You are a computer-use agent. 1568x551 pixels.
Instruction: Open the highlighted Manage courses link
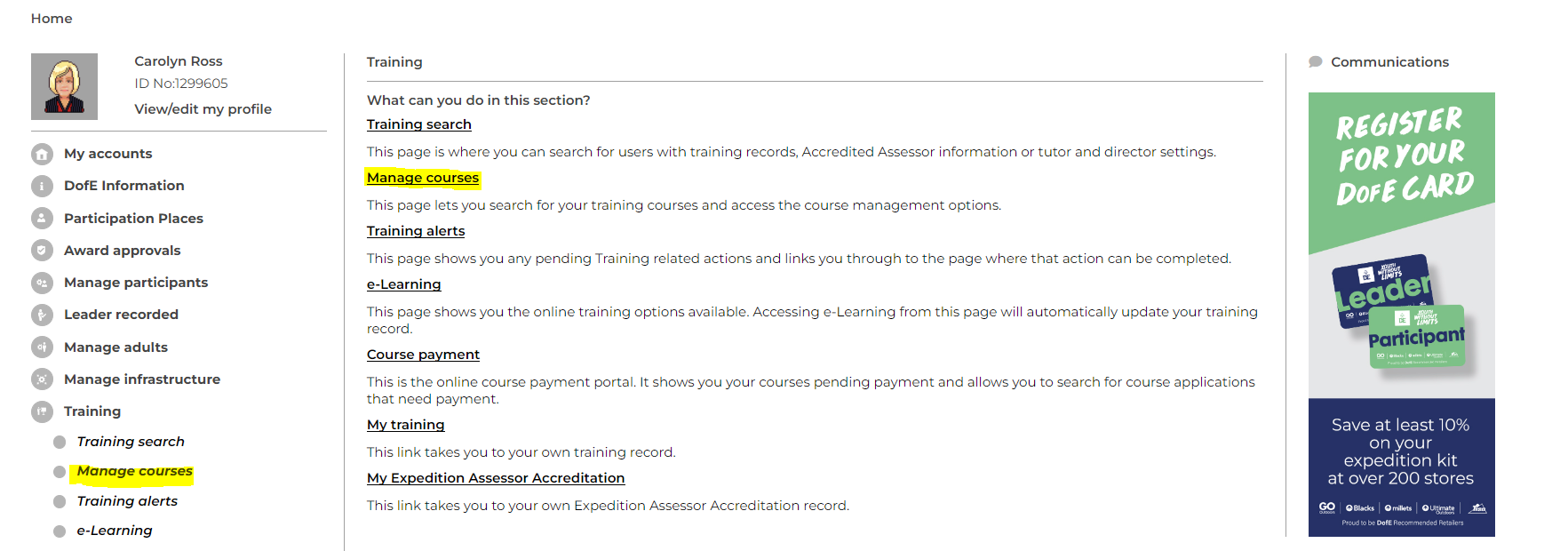click(422, 177)
